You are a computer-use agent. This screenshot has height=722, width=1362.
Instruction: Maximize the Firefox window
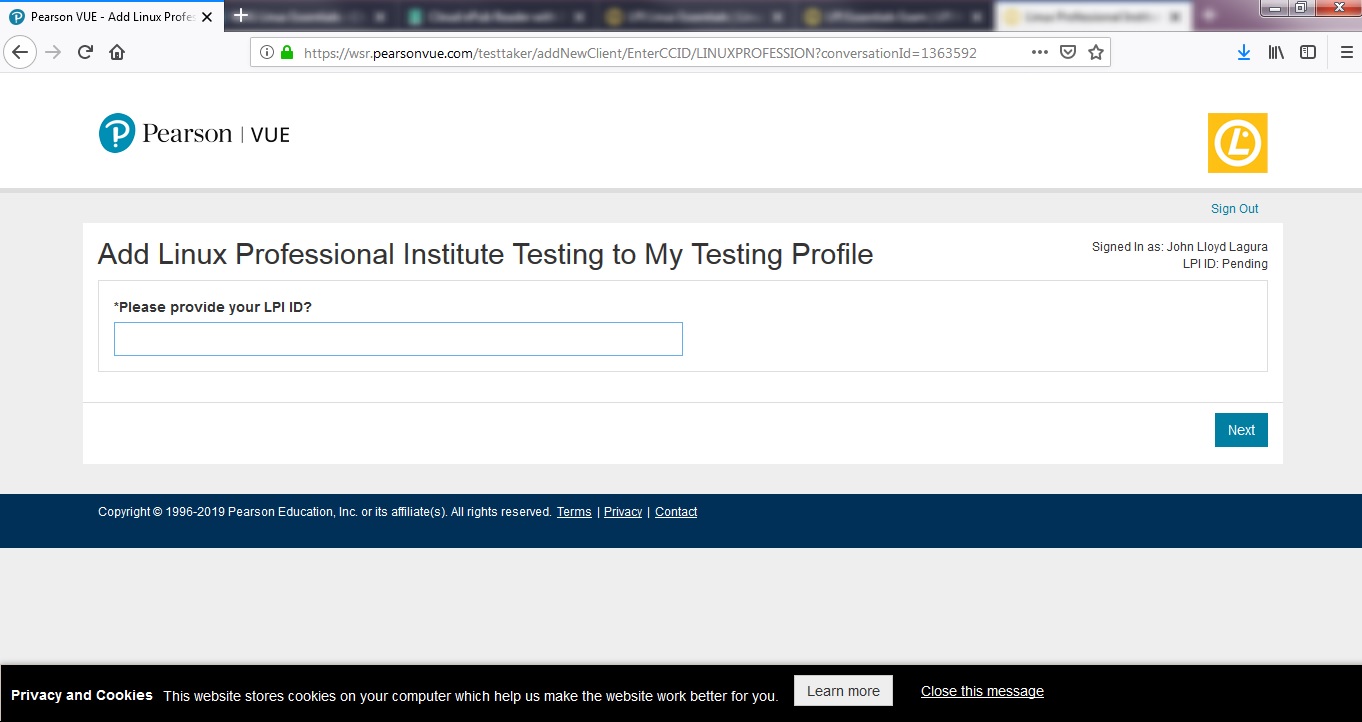[x=1301, y=8]
